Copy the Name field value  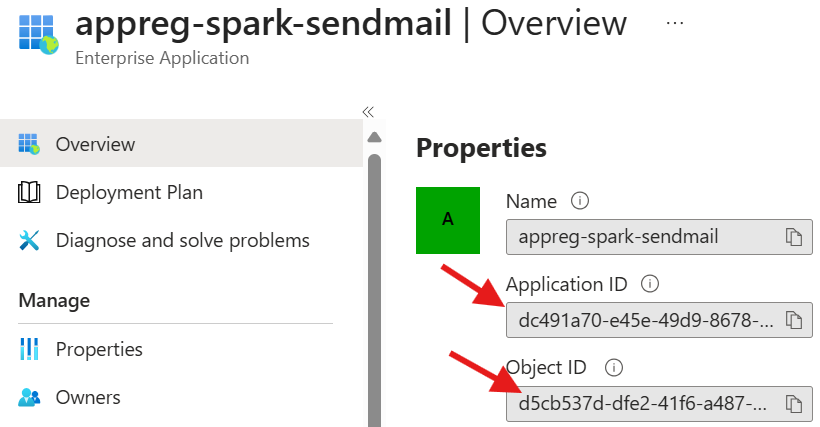(793, 237)
